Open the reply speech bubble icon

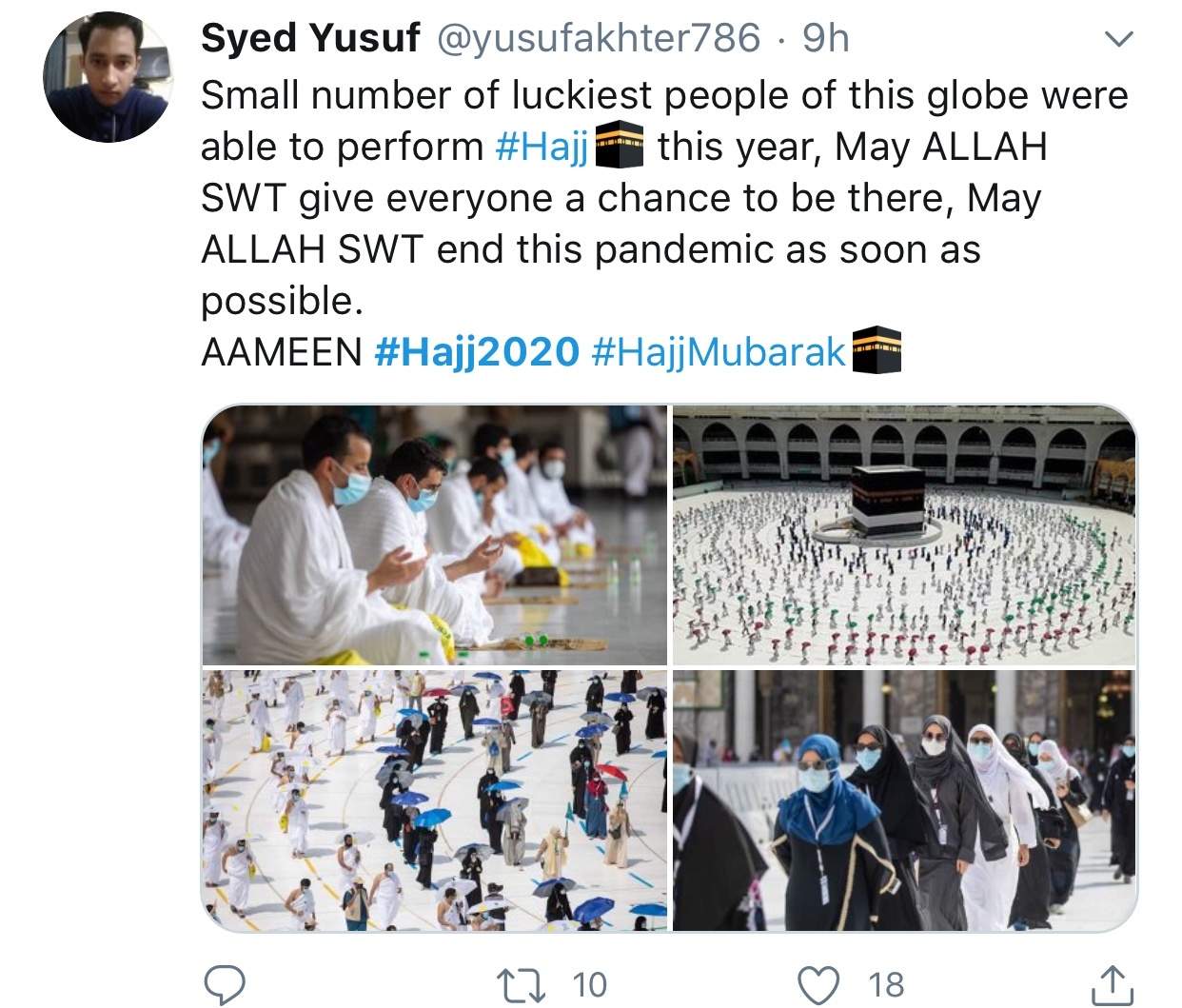pos(225,985)
